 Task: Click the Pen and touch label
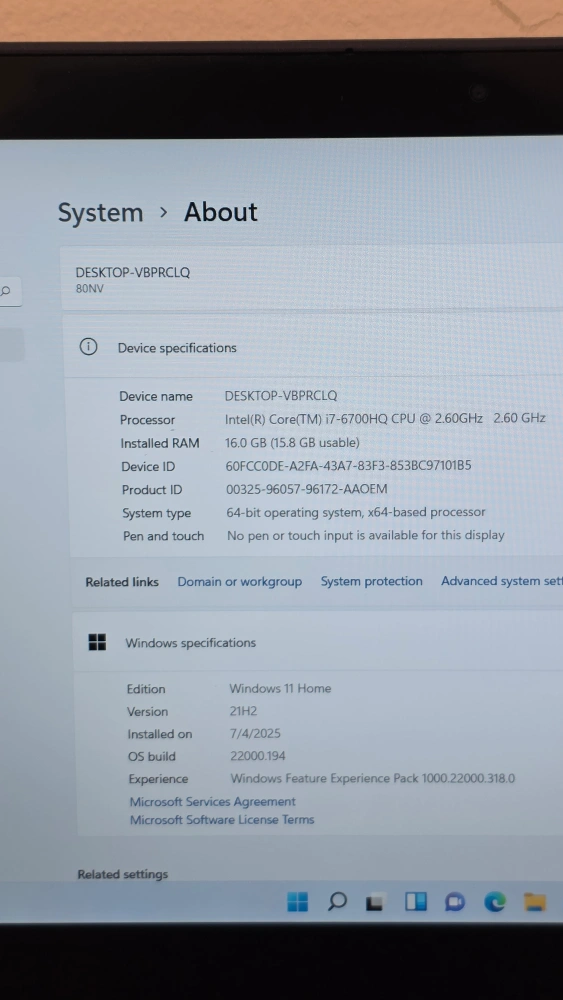tap(163, 536)
